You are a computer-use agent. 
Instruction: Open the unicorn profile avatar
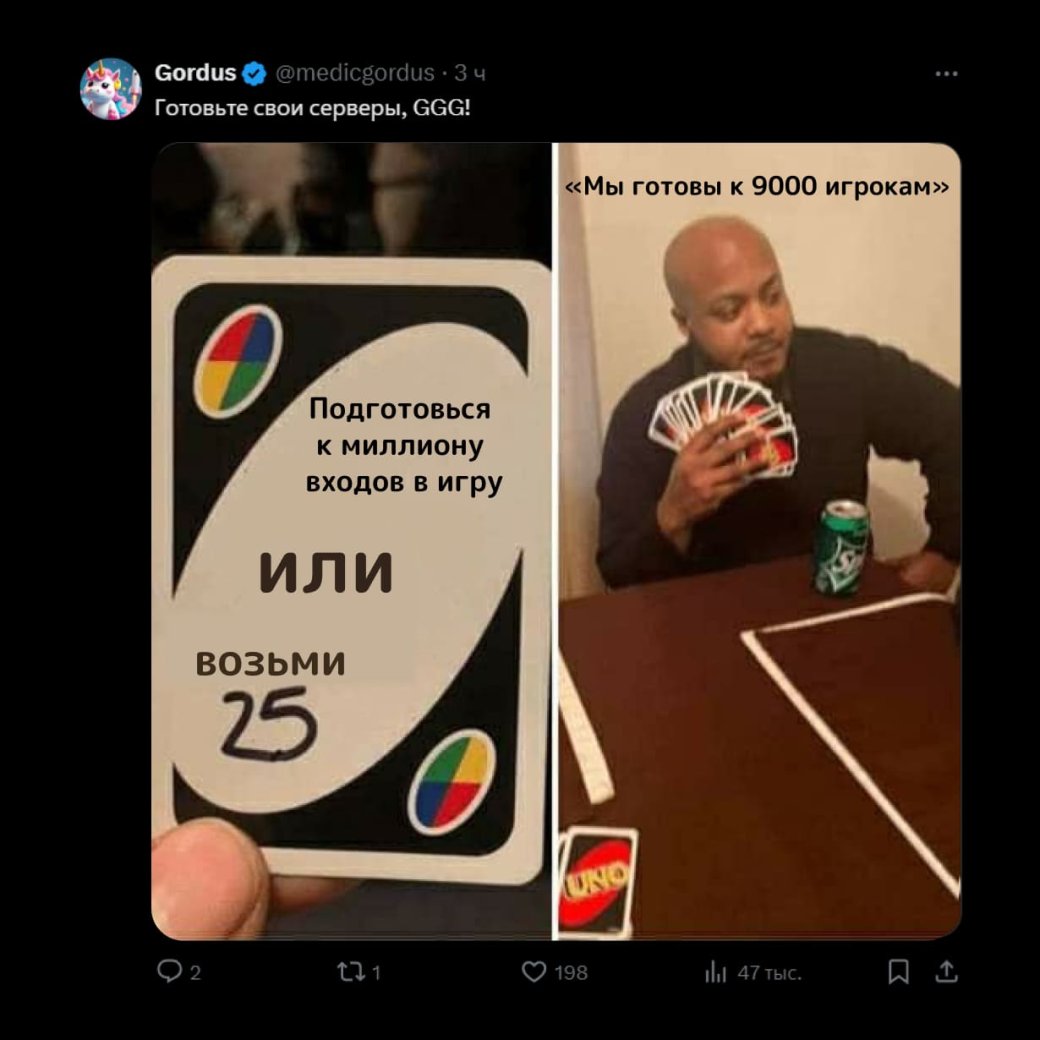click(x=110, y=89)
